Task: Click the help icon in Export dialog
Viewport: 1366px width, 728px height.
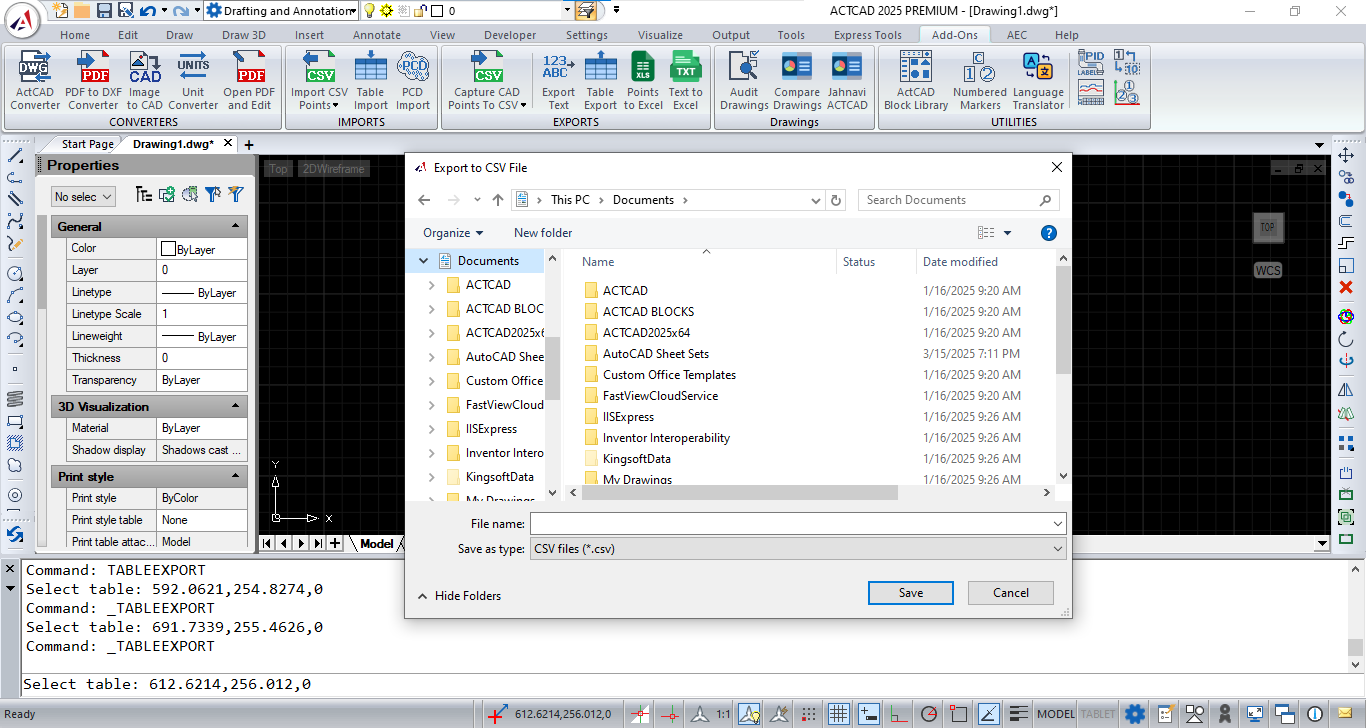Action: [1049, 233]
